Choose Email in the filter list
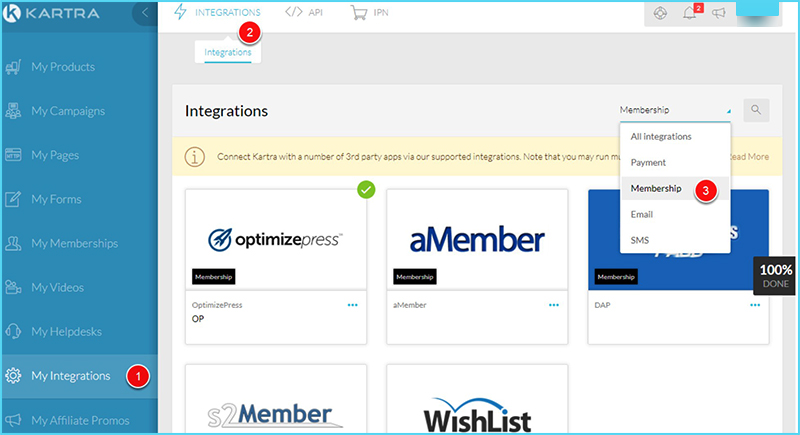Screen dimensions: 800x435 click(641, 214)
